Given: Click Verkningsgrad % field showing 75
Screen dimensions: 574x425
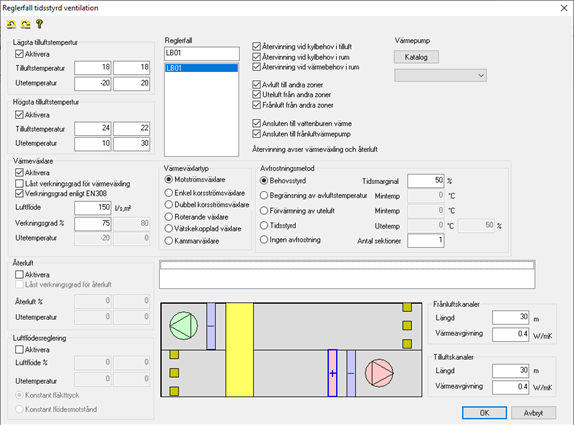Looking at the screenshot, I should coord(93,223).
